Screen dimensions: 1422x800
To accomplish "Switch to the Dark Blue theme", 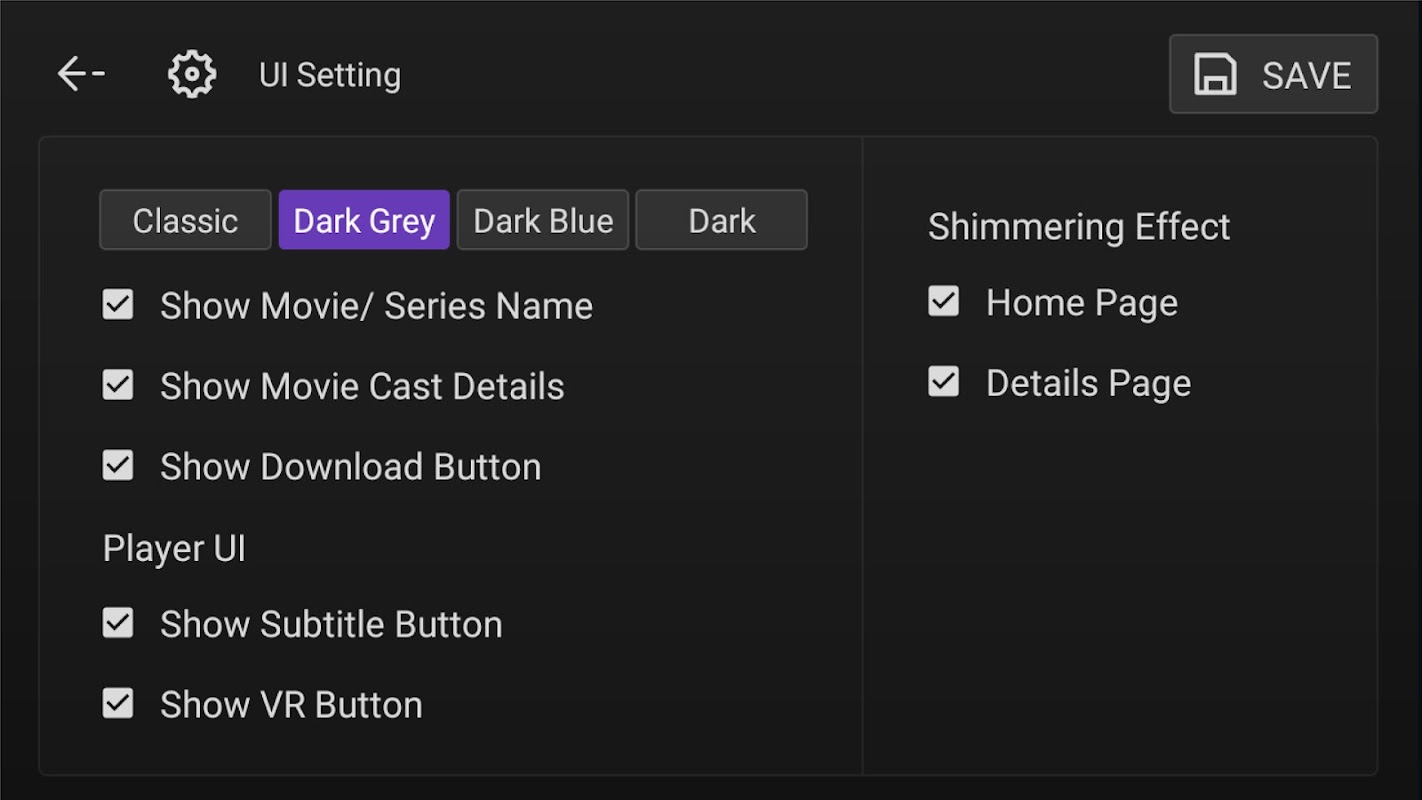I will [x=543, y=220].
